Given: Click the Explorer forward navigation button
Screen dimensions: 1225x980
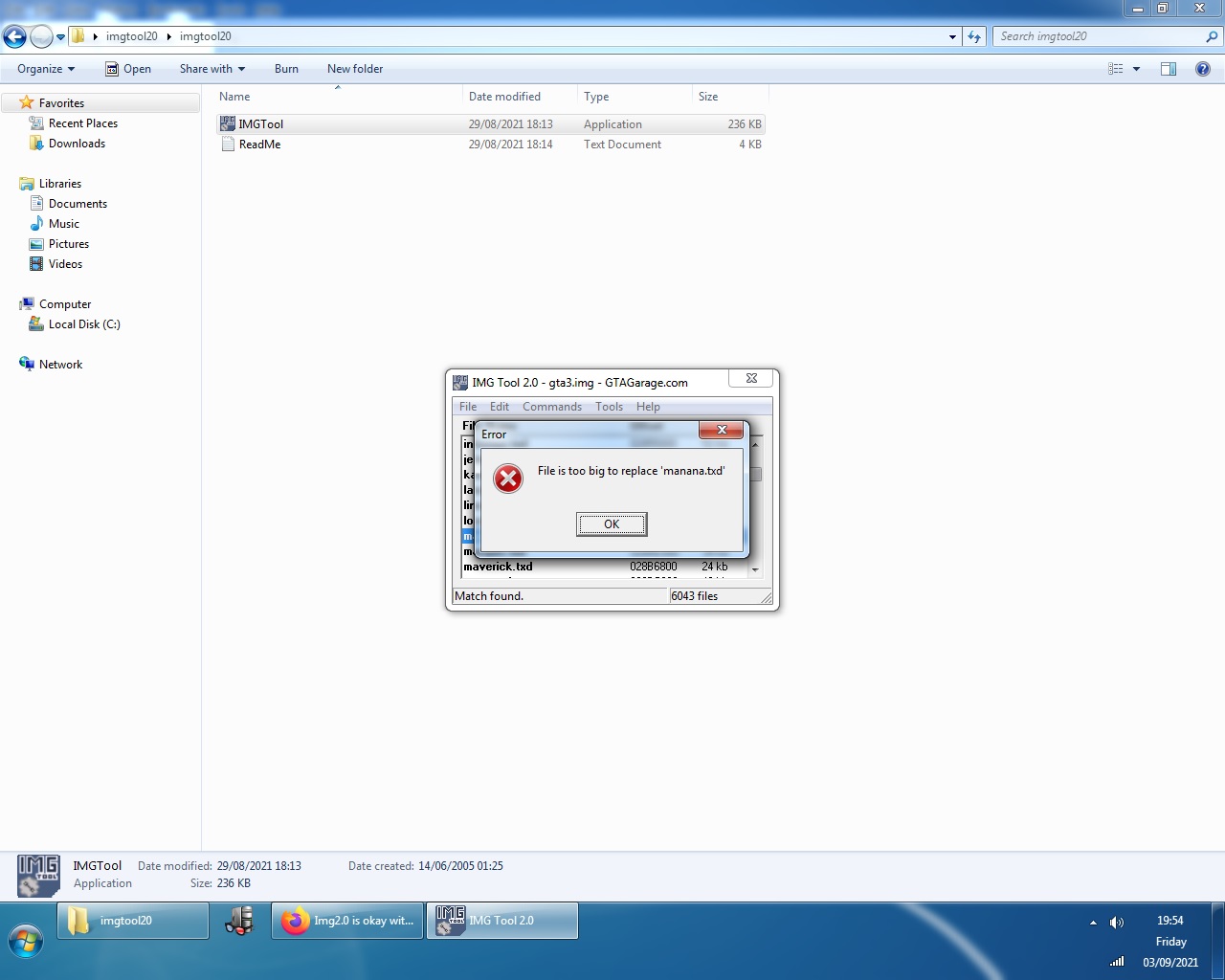Looking at the screenshot, I should click(x=41, y=36).
